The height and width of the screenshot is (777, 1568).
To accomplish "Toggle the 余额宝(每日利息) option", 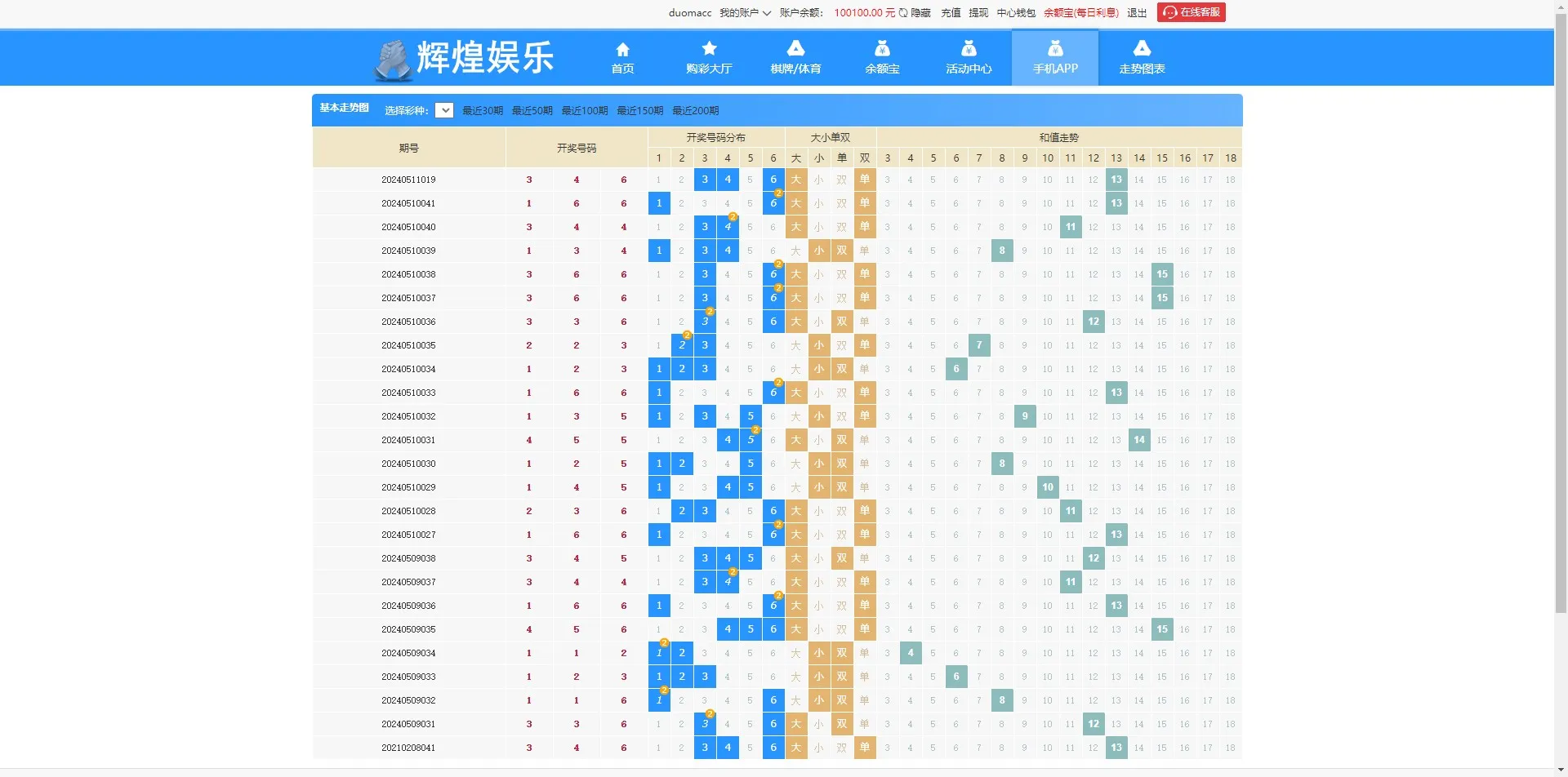I will click(x=1081, y=12).
